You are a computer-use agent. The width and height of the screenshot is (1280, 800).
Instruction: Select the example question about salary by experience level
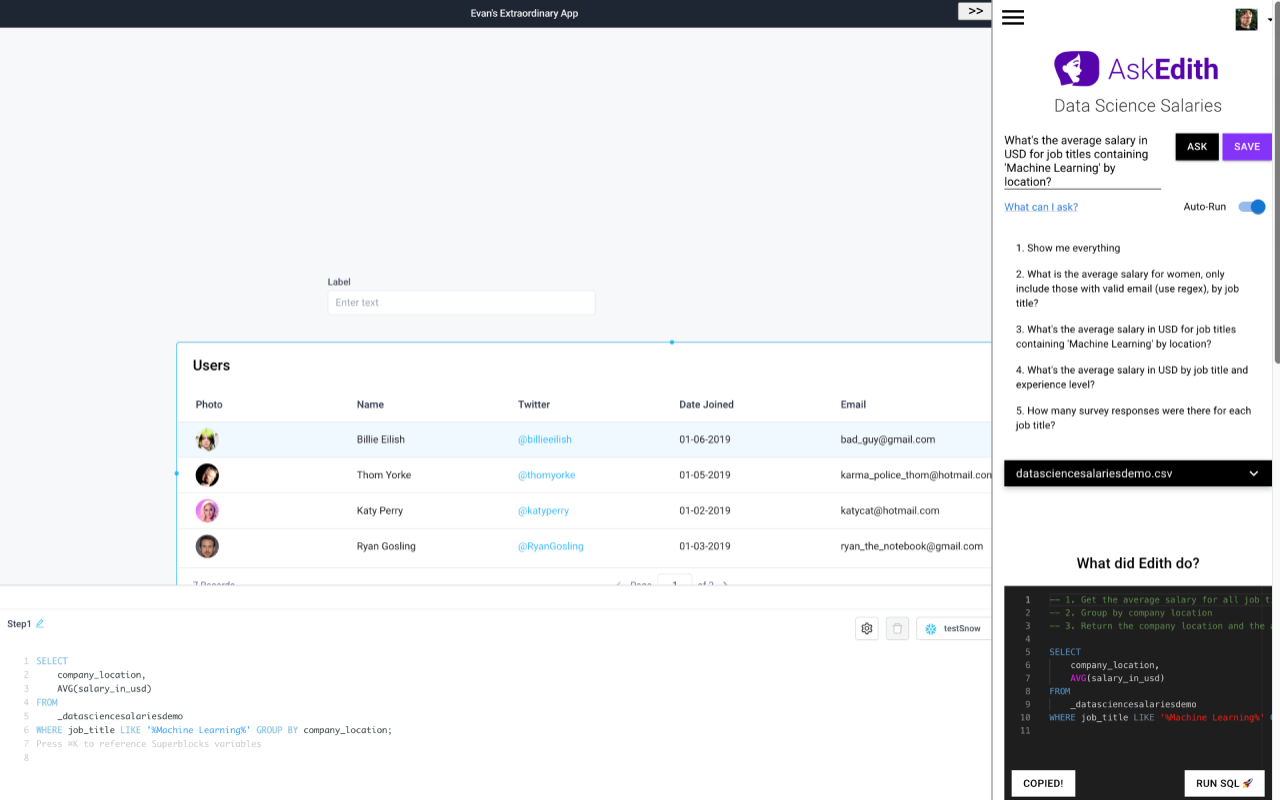point(1132,377)
